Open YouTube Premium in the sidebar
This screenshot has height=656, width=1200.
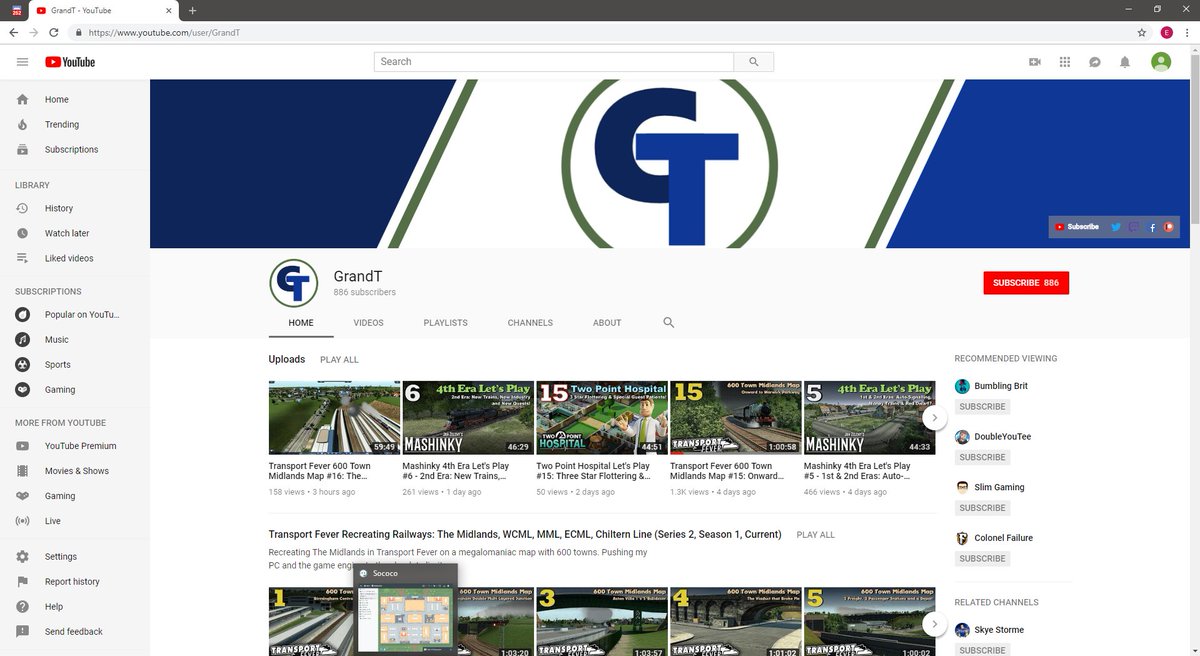point(75,446)
